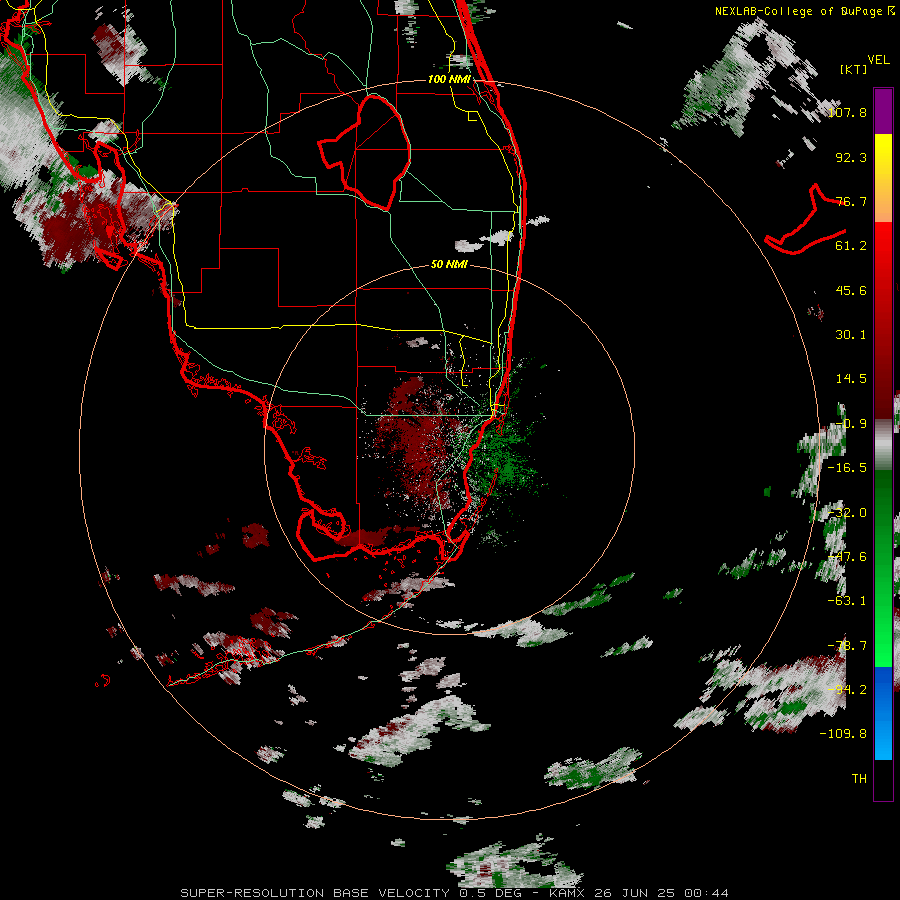Click the -94.2 legend value
Image resolution: width=900 pixels, height=900 pixels.
point(847,689)
